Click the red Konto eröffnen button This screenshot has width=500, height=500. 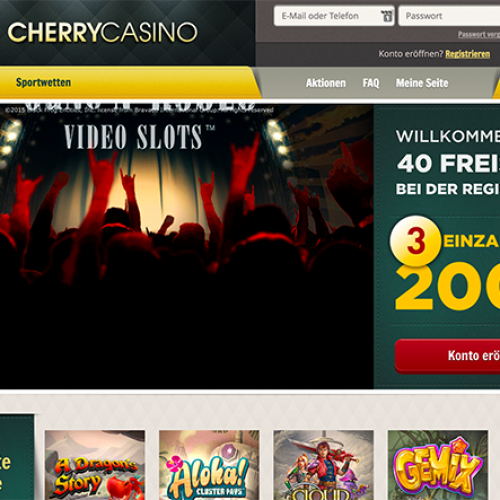point(447,355)
